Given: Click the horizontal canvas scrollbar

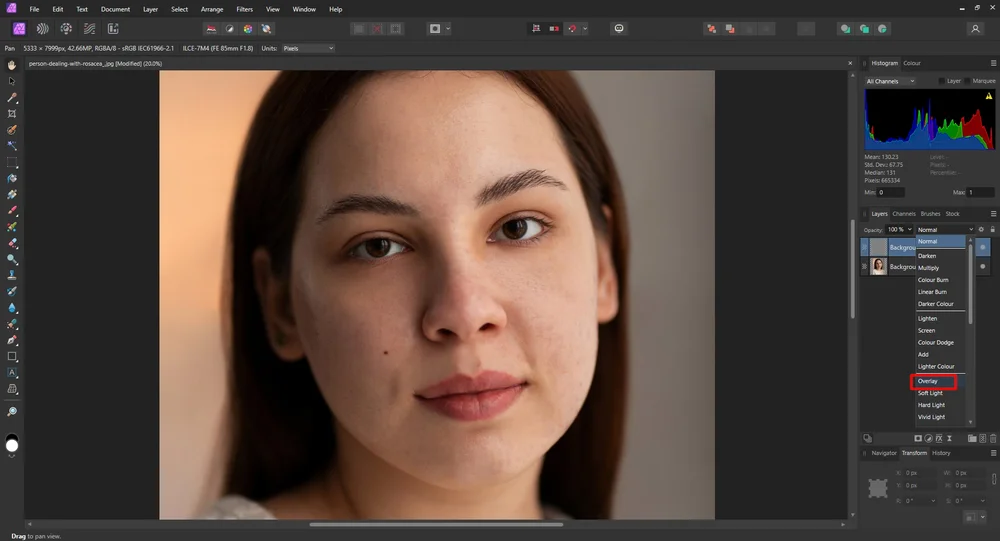Looking at the screenshot, I should (x=436, y=524).
